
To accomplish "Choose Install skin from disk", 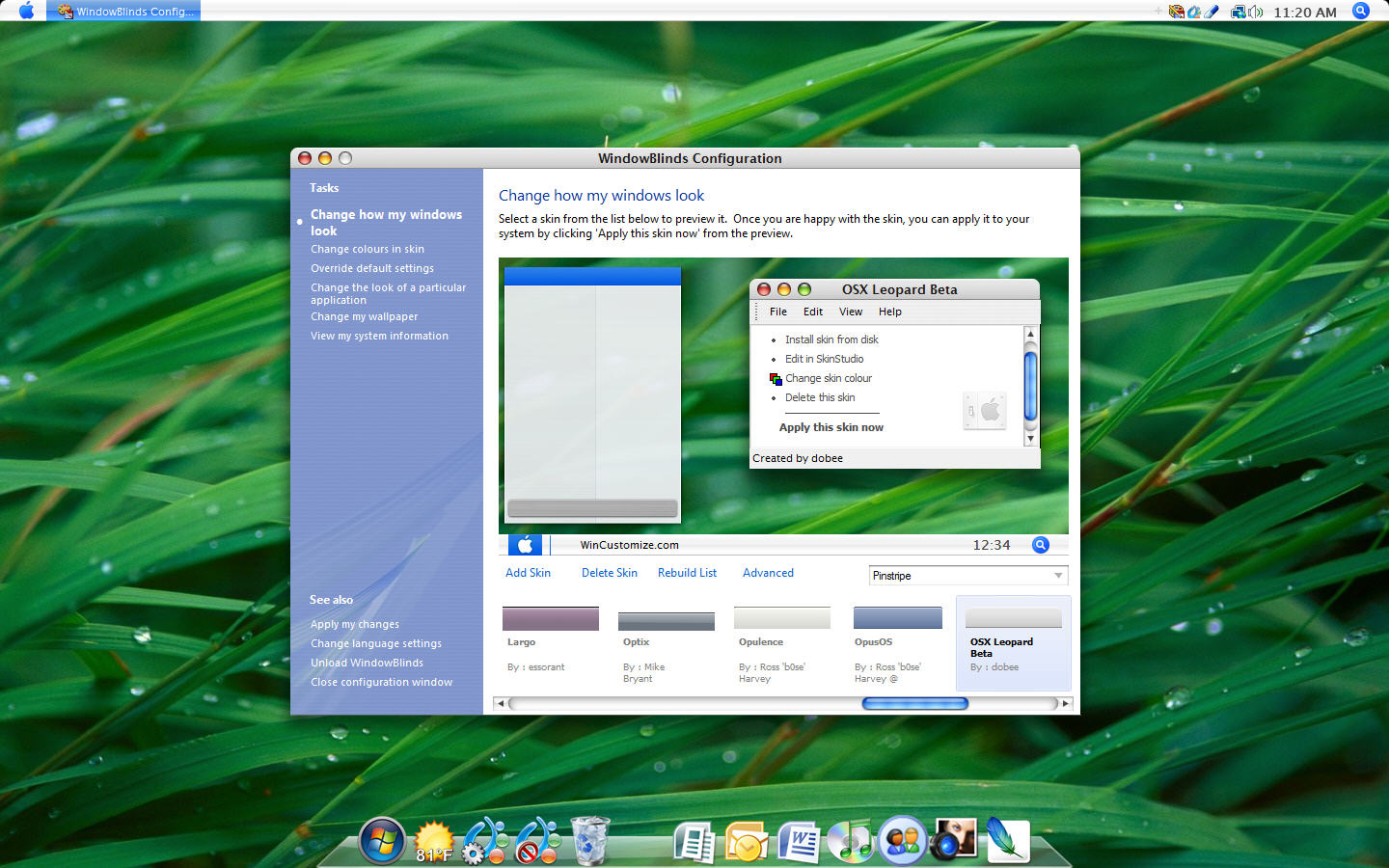I will click(831, 339).
